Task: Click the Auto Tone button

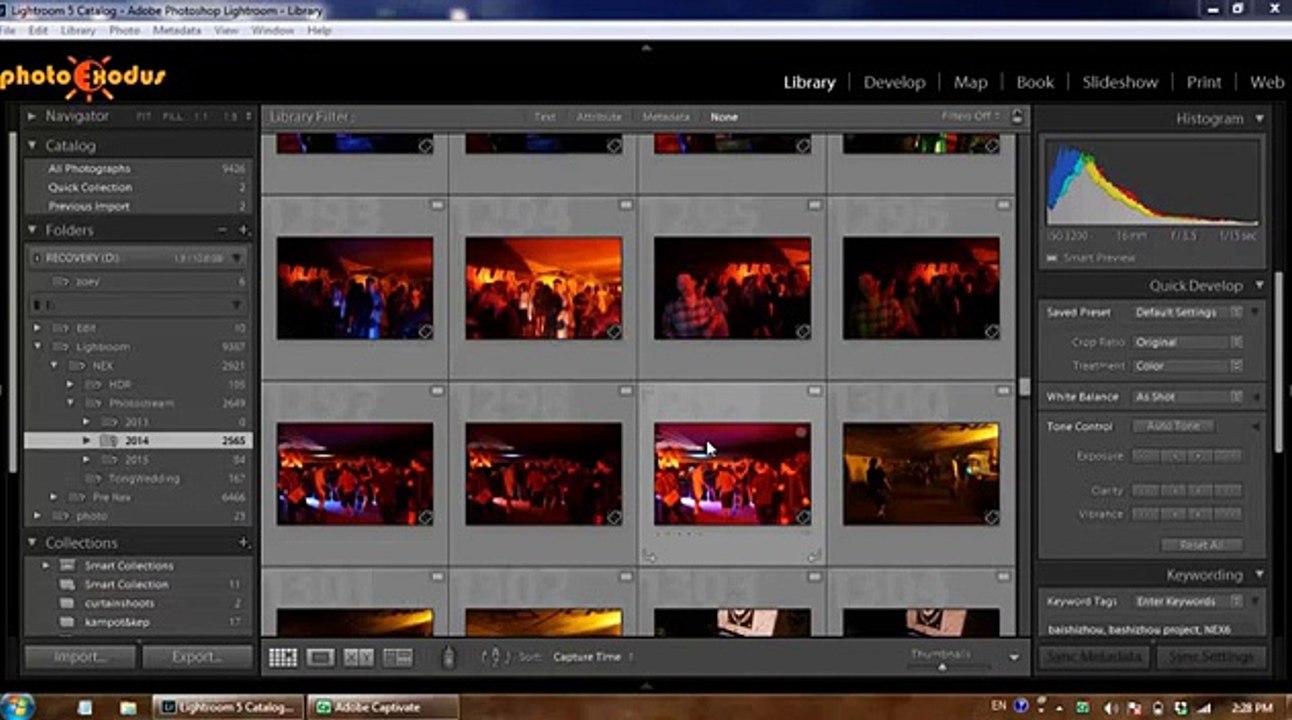Action: (1174, 426)
